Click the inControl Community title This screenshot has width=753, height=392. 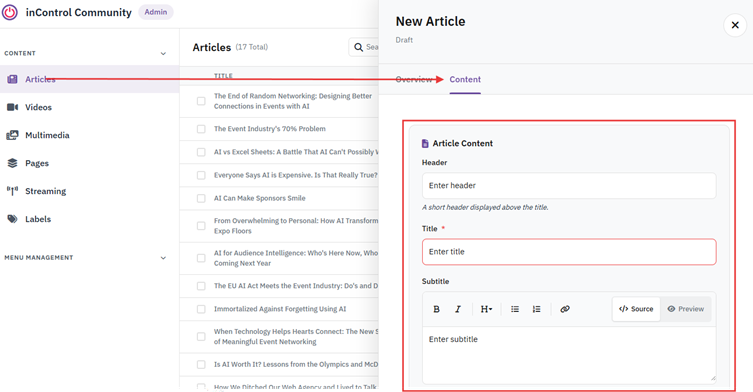(79, 12)
